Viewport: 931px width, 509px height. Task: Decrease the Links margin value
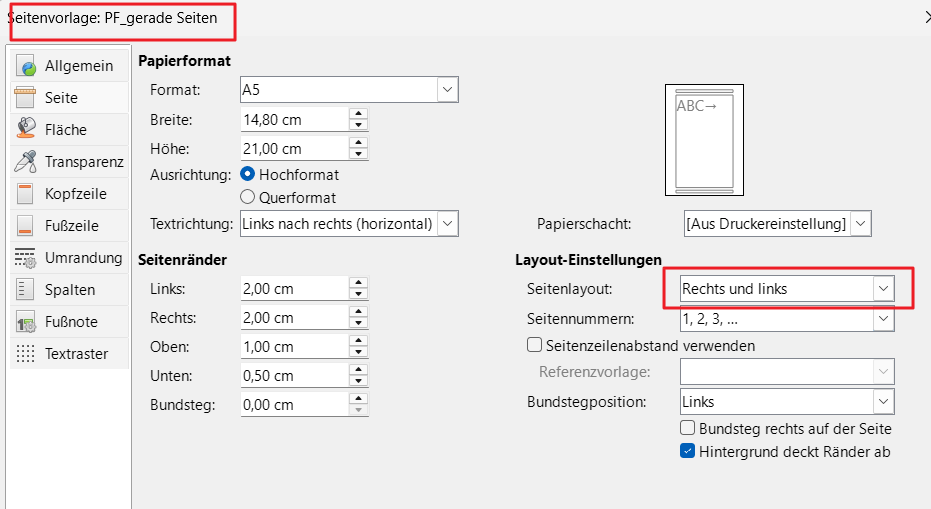358,294
